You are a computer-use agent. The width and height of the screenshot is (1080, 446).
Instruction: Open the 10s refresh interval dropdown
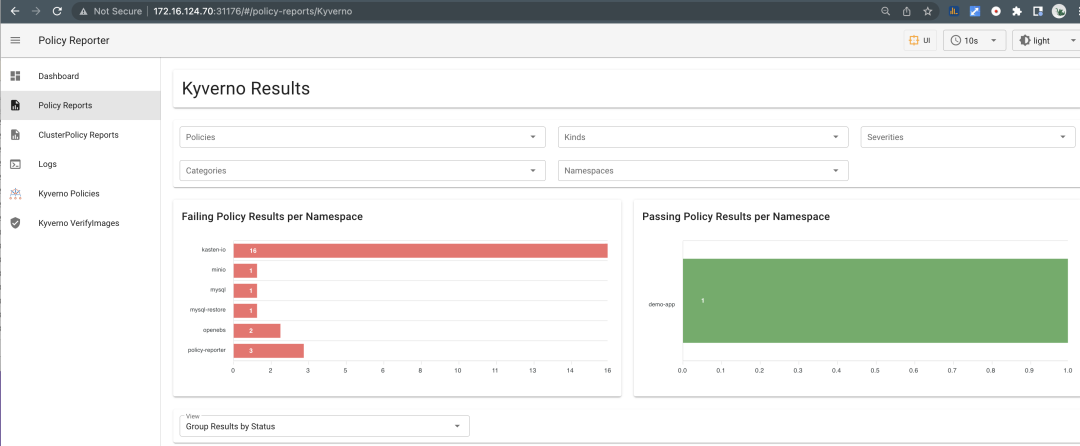(x=975, y=41)
